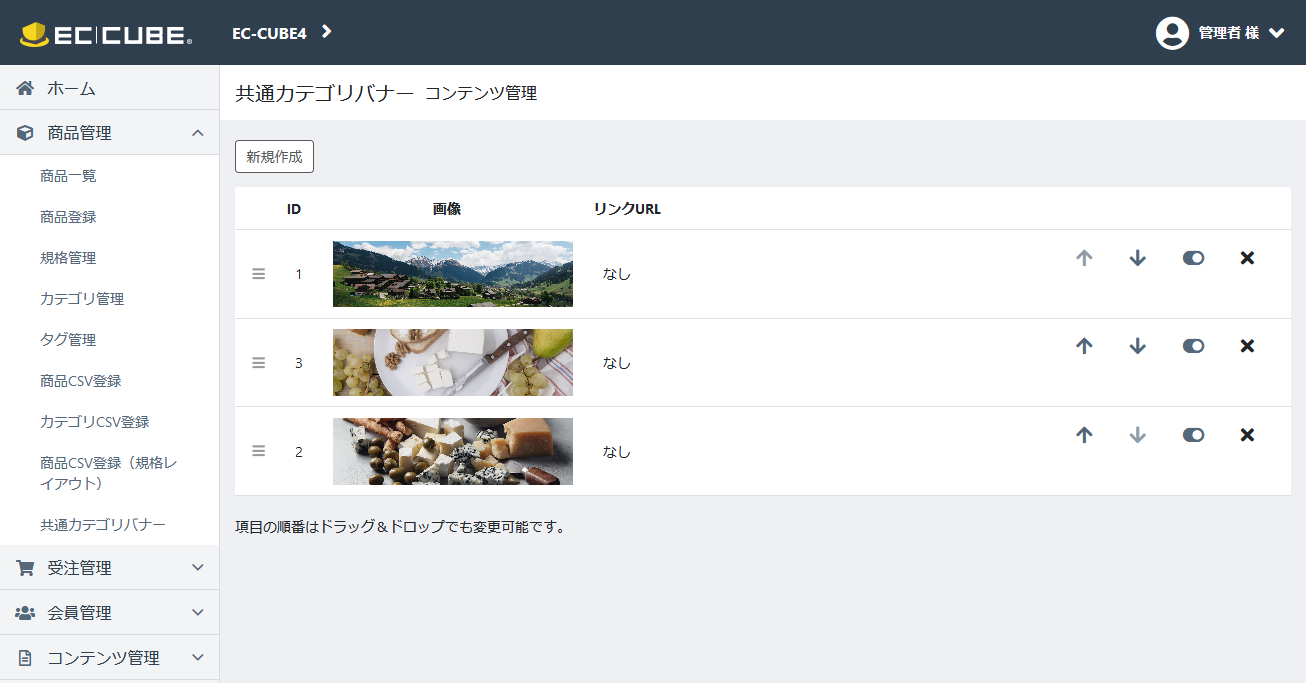Screen dimensions: 1306x683
Task: Click the olives and cheese banner thumbnail
Action: point(453,452)
